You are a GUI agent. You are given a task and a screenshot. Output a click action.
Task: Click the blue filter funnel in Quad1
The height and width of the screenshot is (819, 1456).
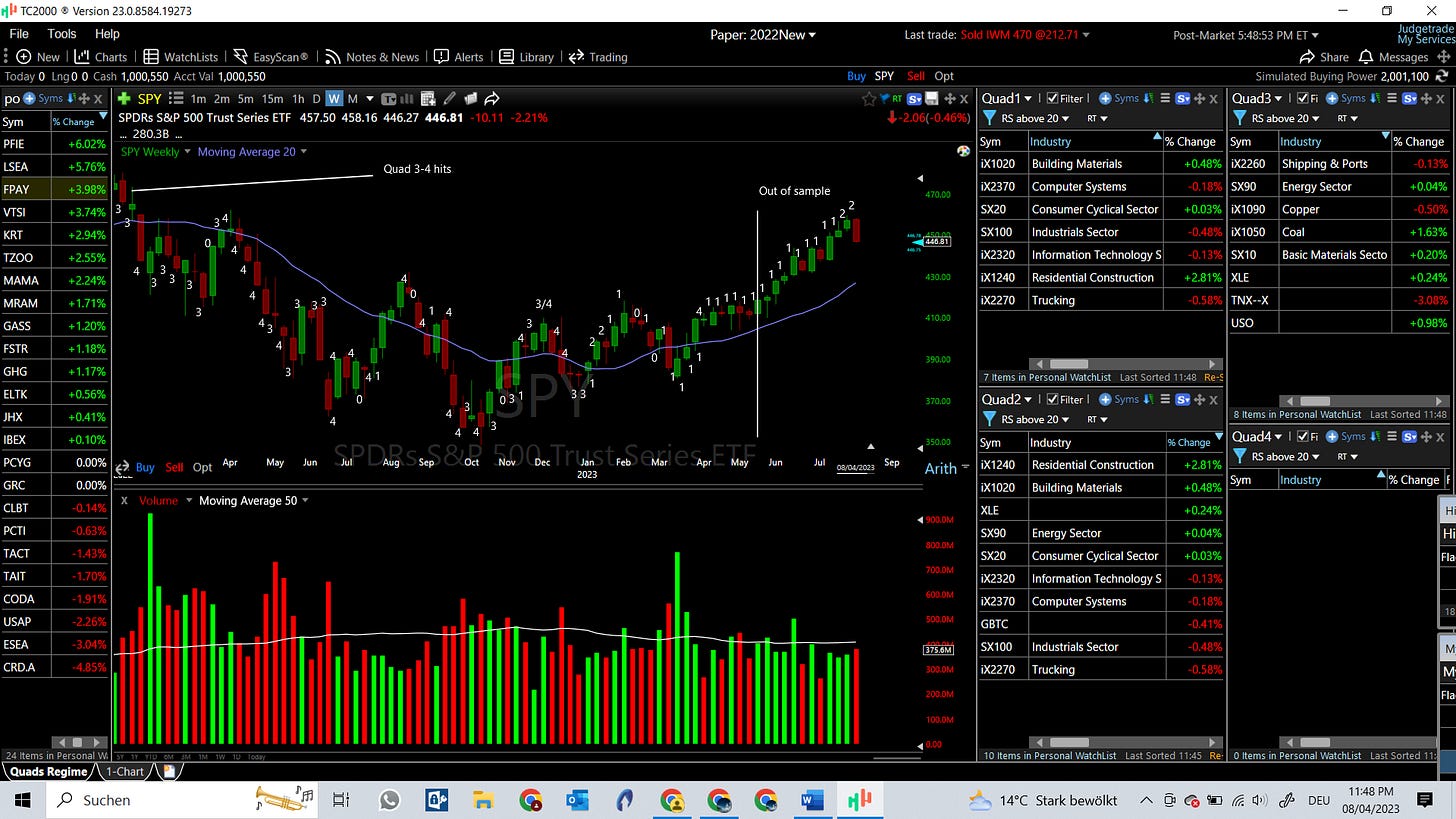tap(989, 118)
